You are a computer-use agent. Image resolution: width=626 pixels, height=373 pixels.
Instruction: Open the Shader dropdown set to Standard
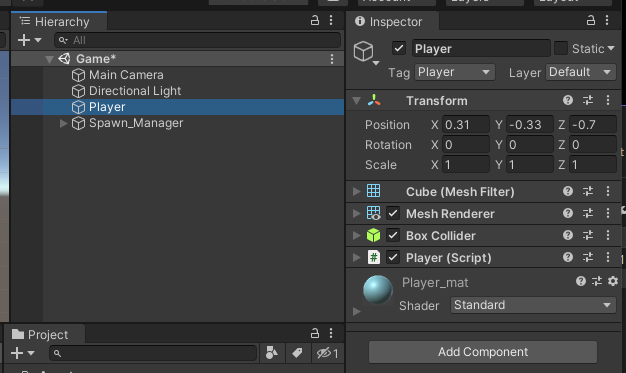(x=533, y=305)
